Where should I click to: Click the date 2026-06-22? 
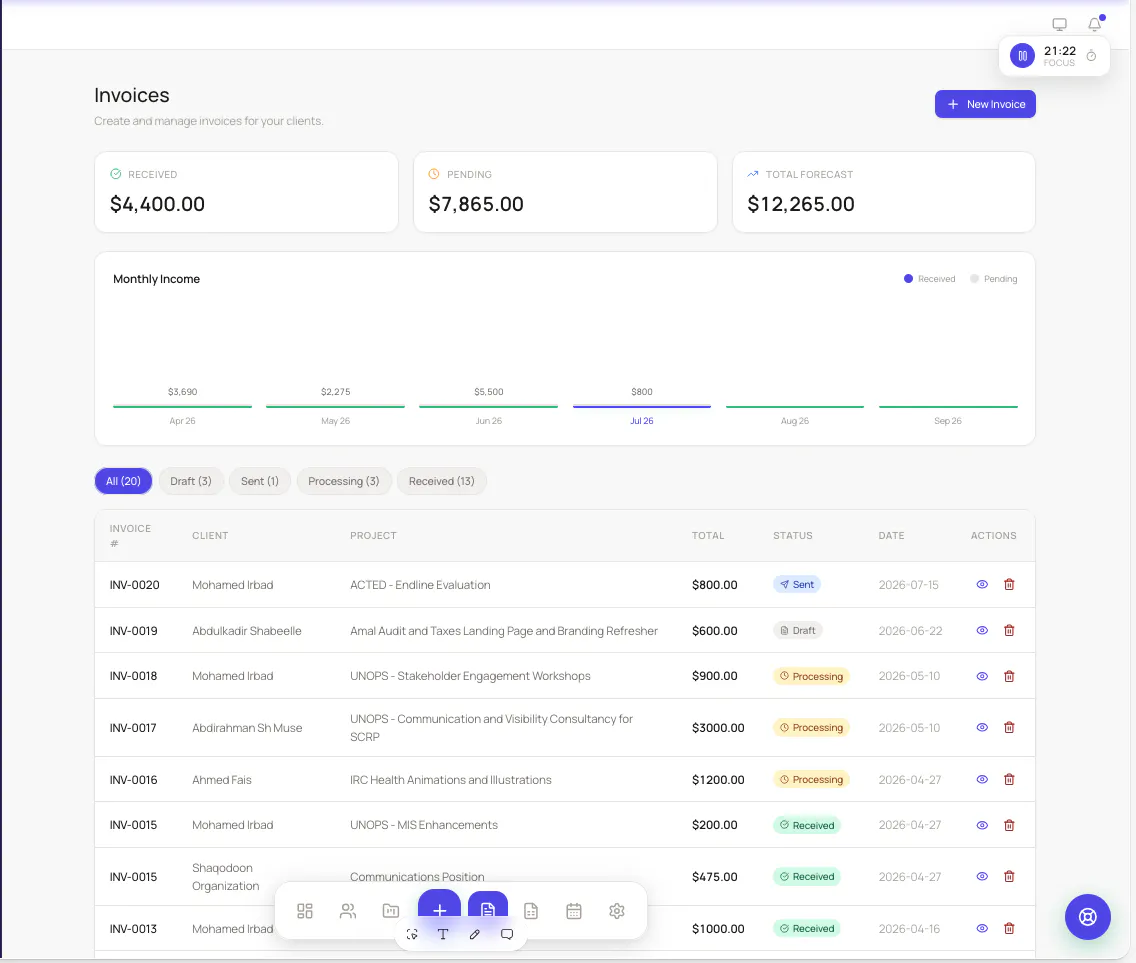click(x=910, y=631)
